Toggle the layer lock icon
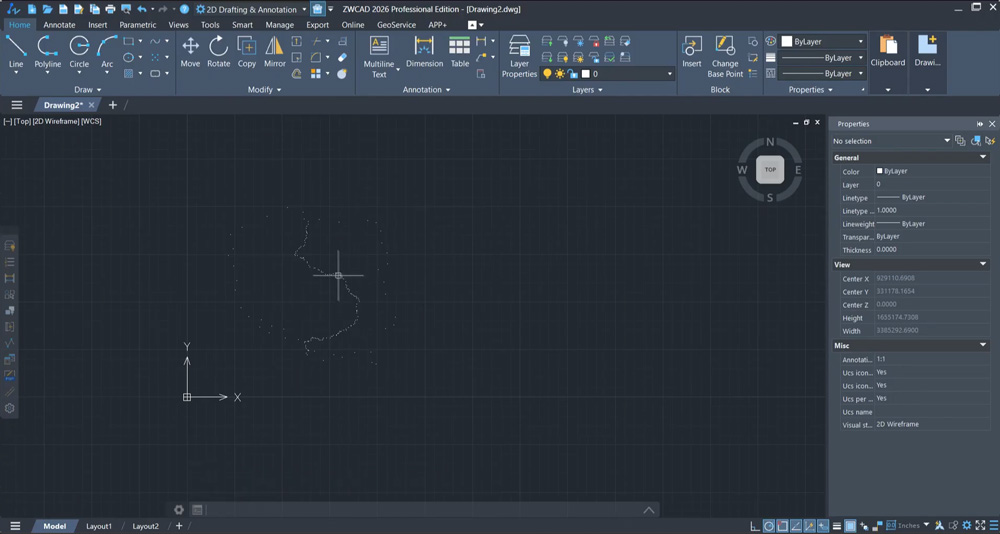Image resolution: width=1000 pixels, height=534 pixels. pyautogui.click(x=572, y=74)
